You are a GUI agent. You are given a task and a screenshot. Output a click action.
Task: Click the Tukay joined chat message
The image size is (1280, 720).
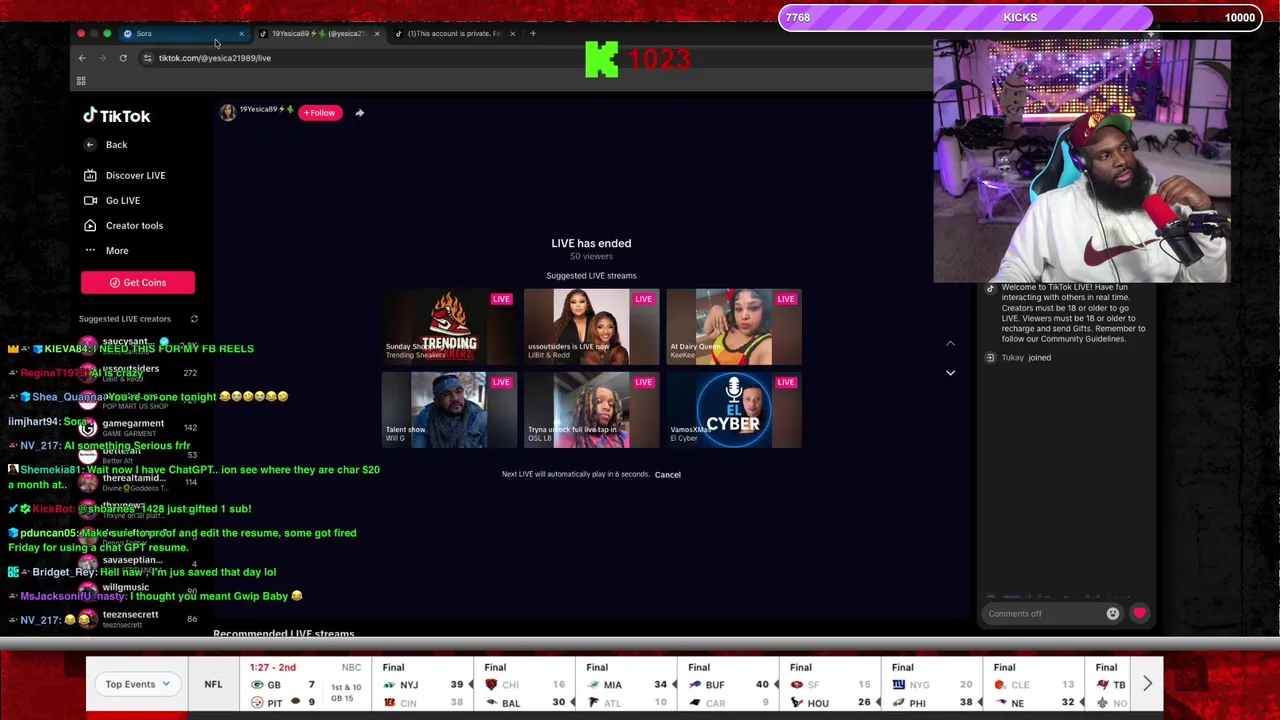pyautogui.click(x=1026, y=358)
